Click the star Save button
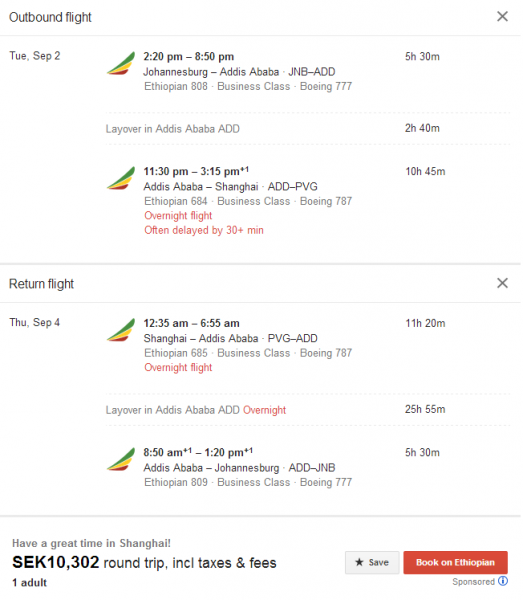523x600 pixels. coord(372,562)
